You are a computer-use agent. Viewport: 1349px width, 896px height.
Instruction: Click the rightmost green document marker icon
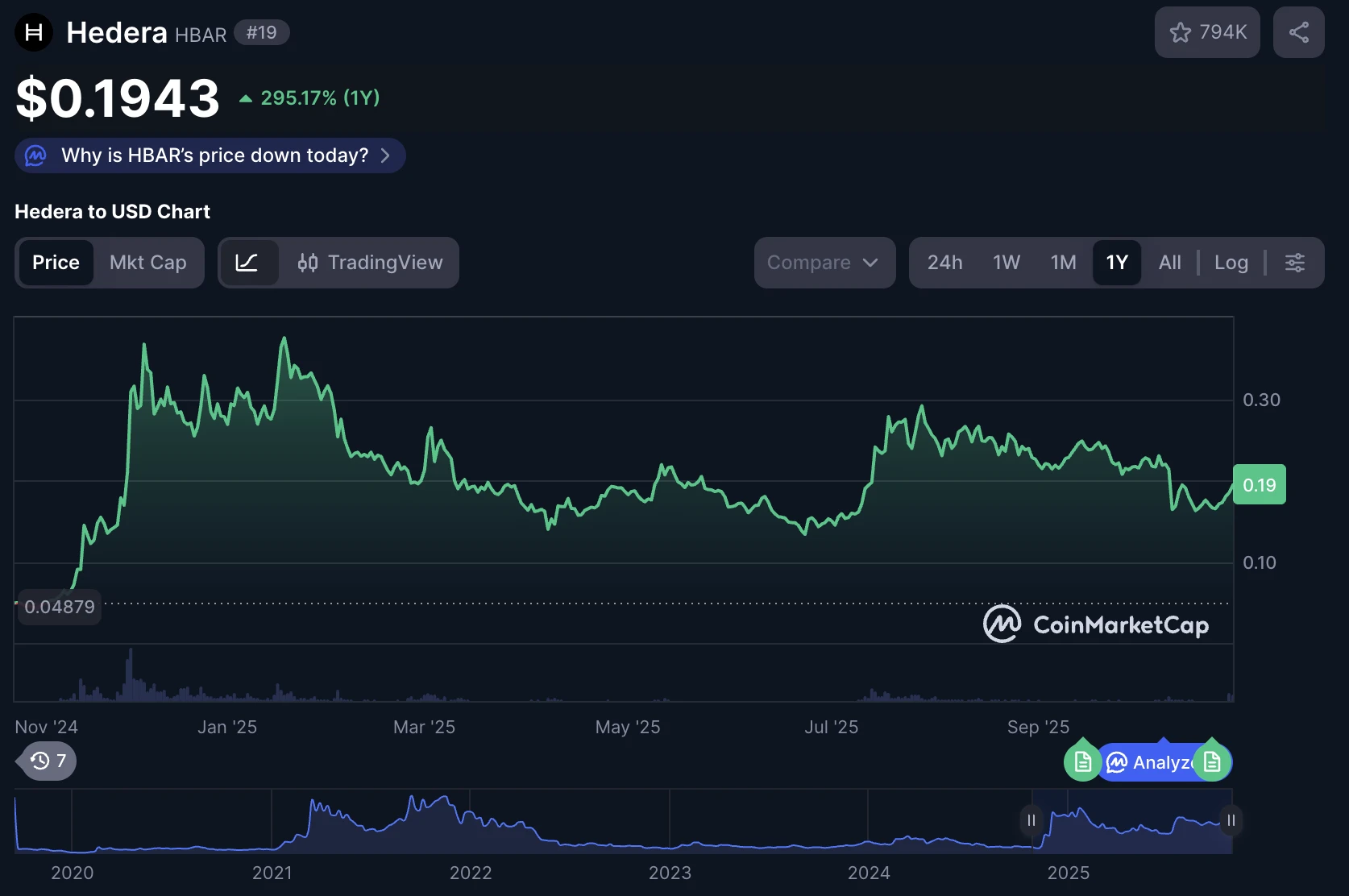[x=1212, y=762]
